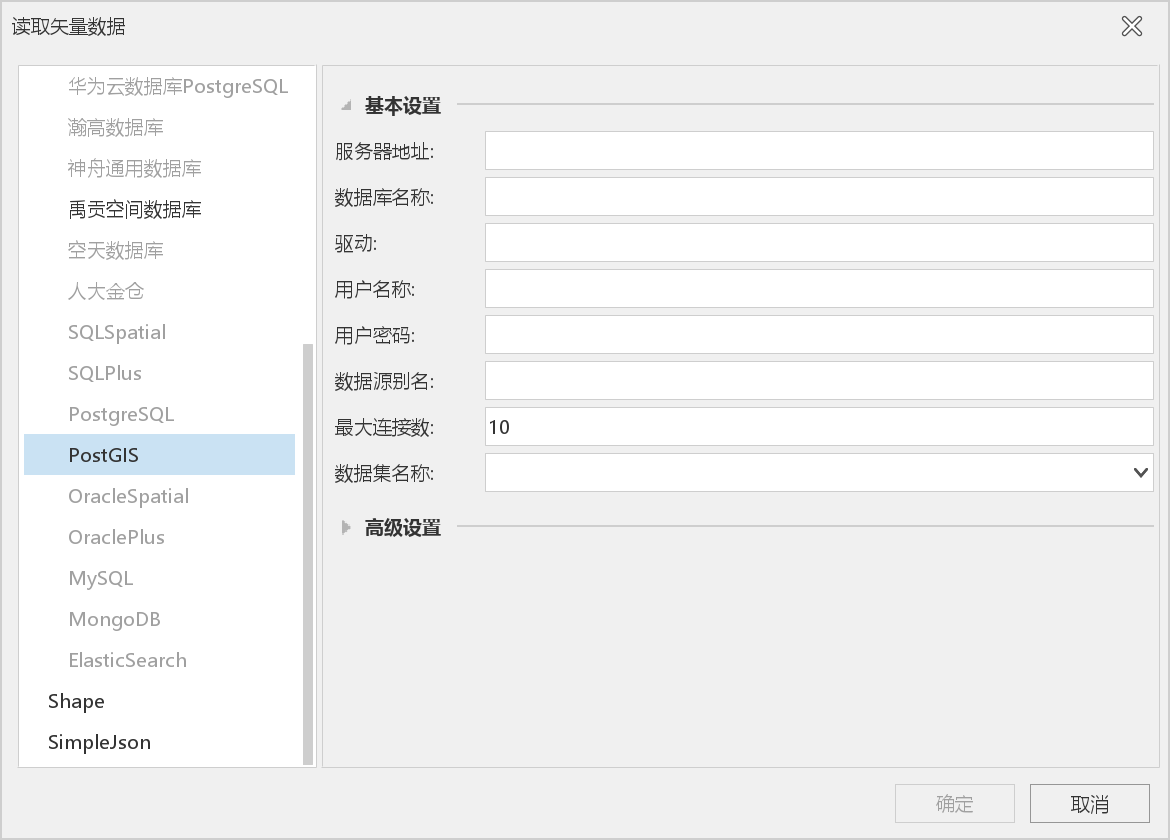Expand the 高级设置 section
Screen dimensions: 1170x840
pos(346,527)
